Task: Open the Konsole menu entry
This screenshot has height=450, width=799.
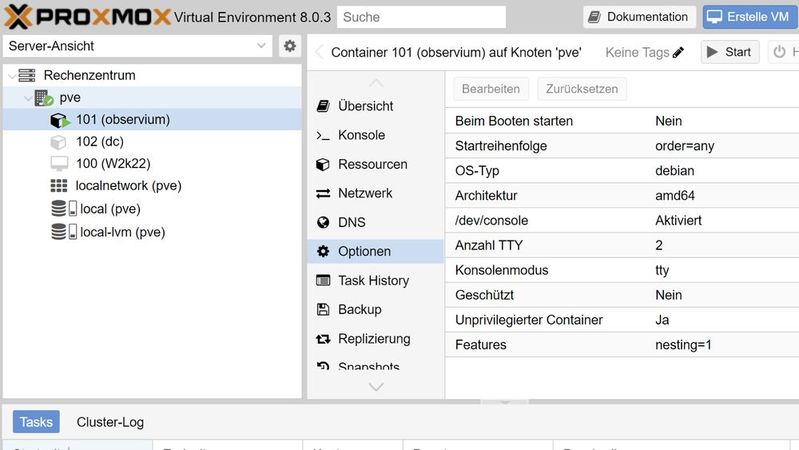Action: [x=361, y=135]
